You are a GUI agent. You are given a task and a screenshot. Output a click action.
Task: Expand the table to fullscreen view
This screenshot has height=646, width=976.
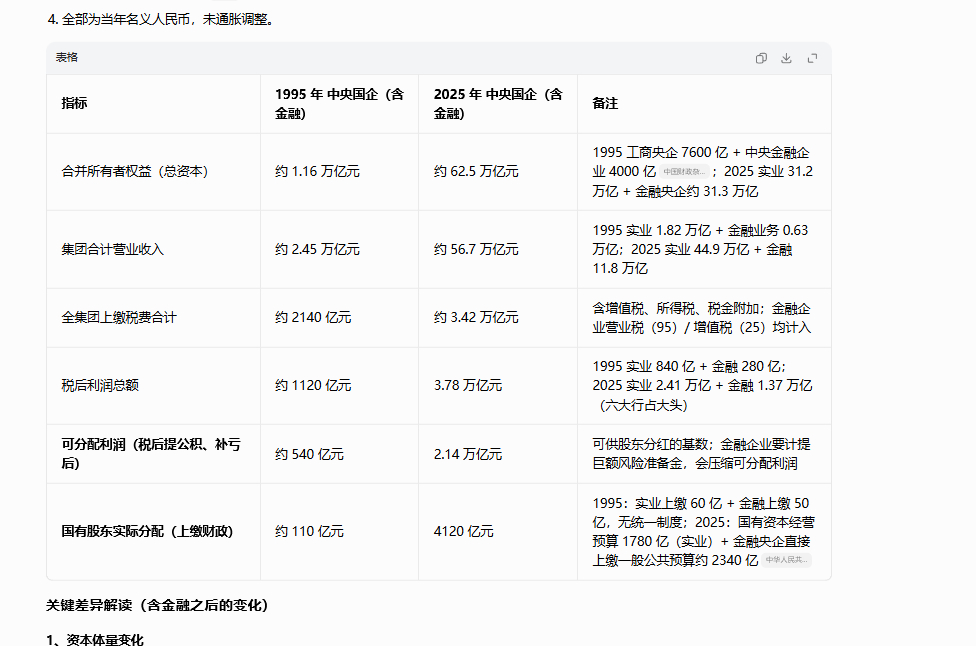point(812,58)
